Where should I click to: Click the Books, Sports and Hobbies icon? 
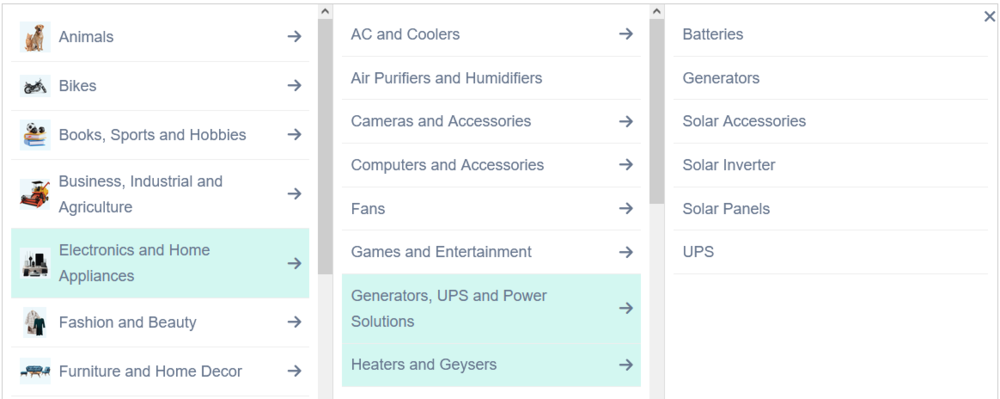click(x=35, y=135)
